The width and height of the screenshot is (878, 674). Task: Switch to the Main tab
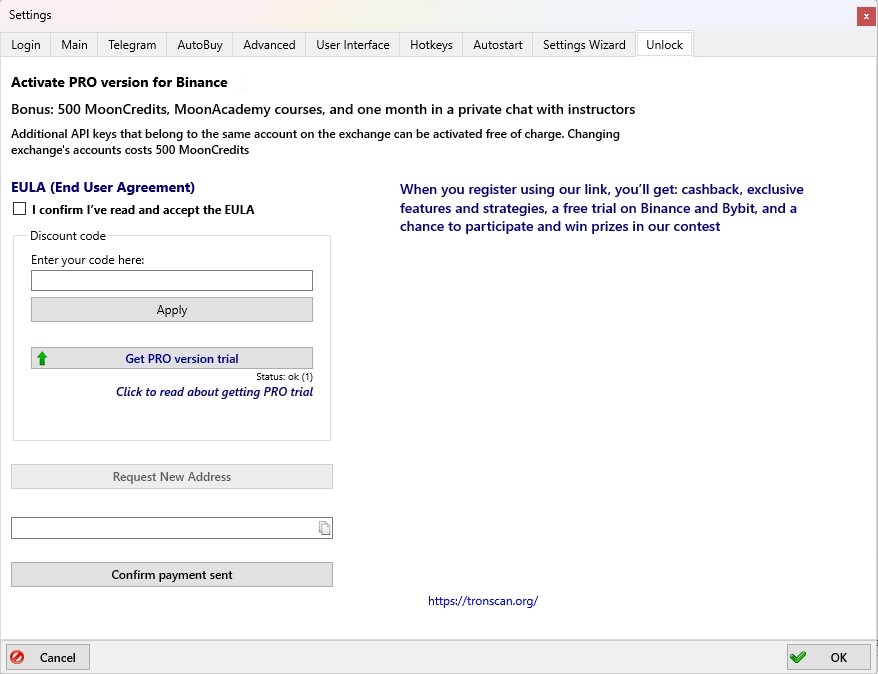pos(74,45)
